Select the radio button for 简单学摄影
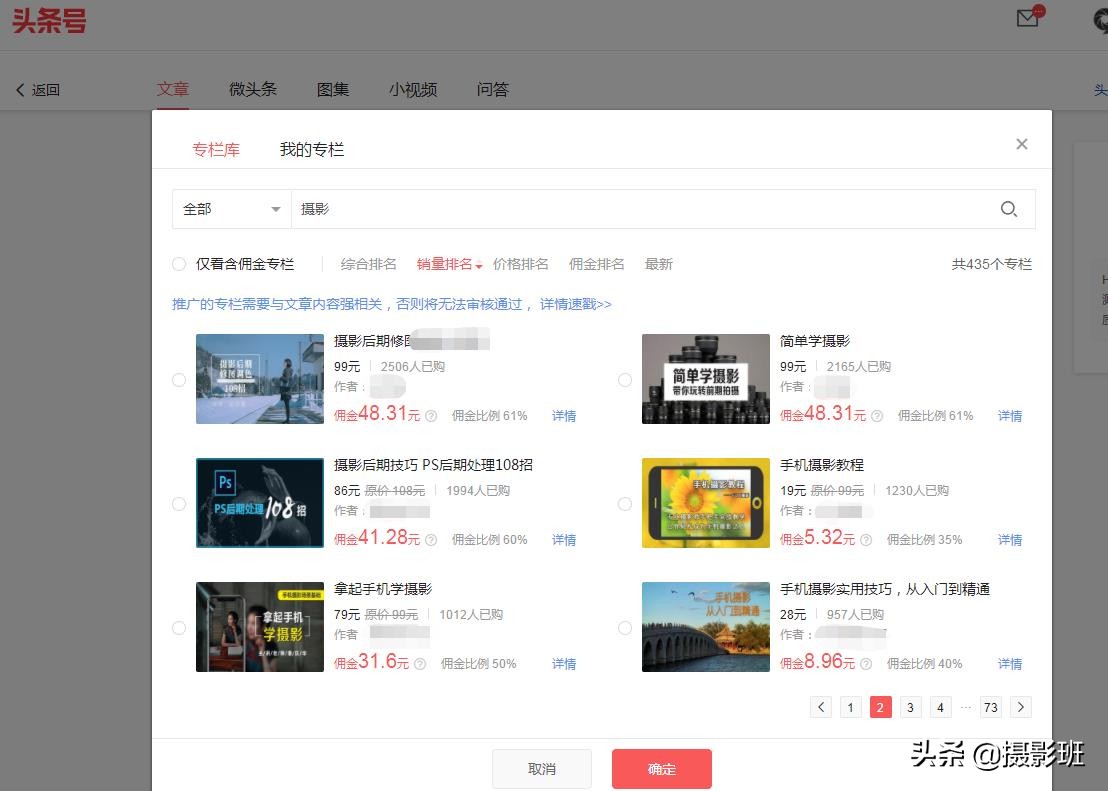The width and height of the screenshot is (1108, 791). click(x=625, y=380)
